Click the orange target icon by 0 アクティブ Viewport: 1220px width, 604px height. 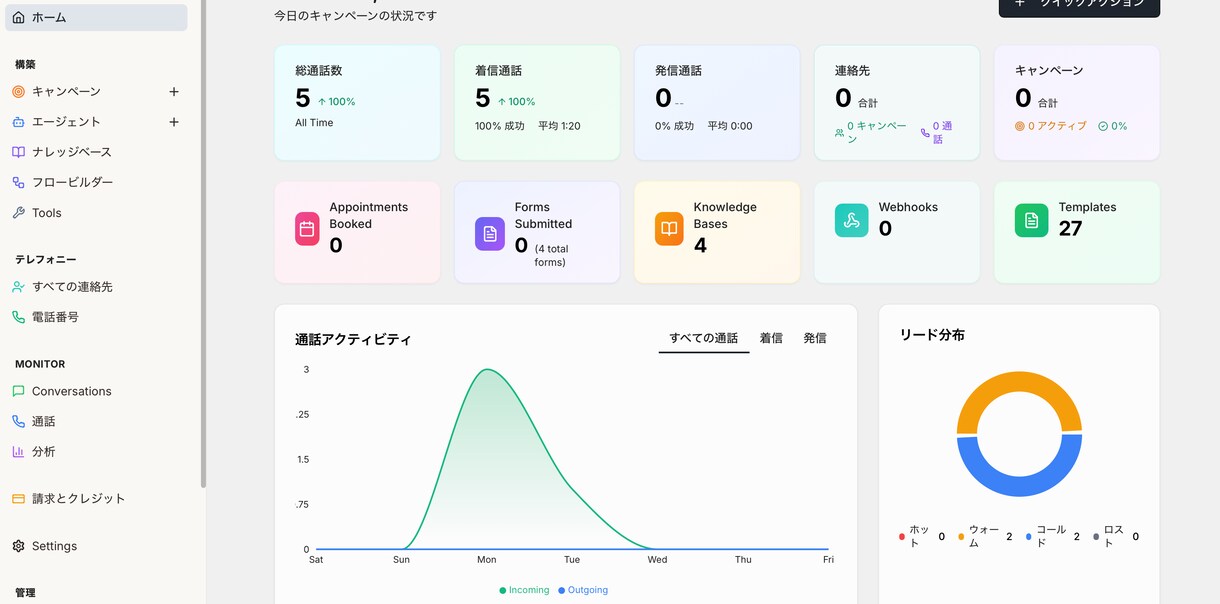point(1020,127)
